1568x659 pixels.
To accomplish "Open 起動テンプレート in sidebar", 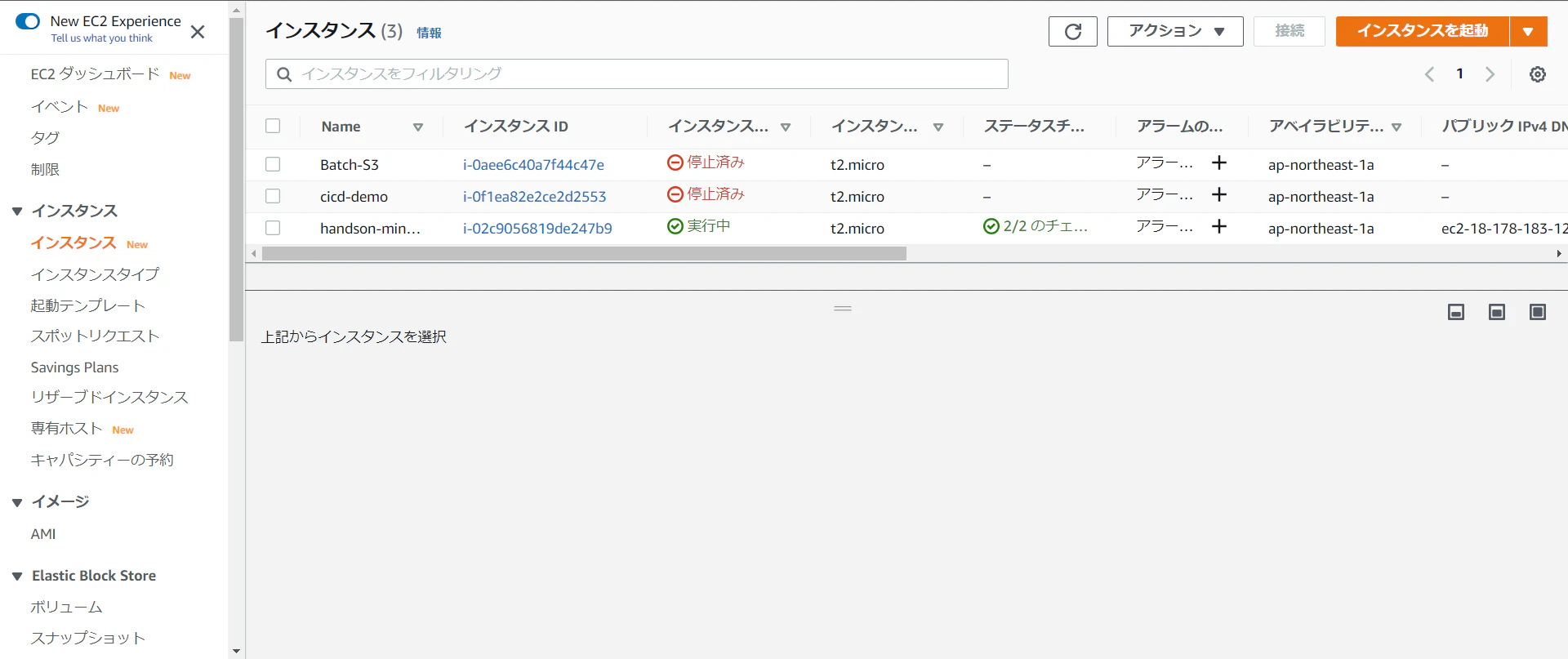I will pos(87,305).
